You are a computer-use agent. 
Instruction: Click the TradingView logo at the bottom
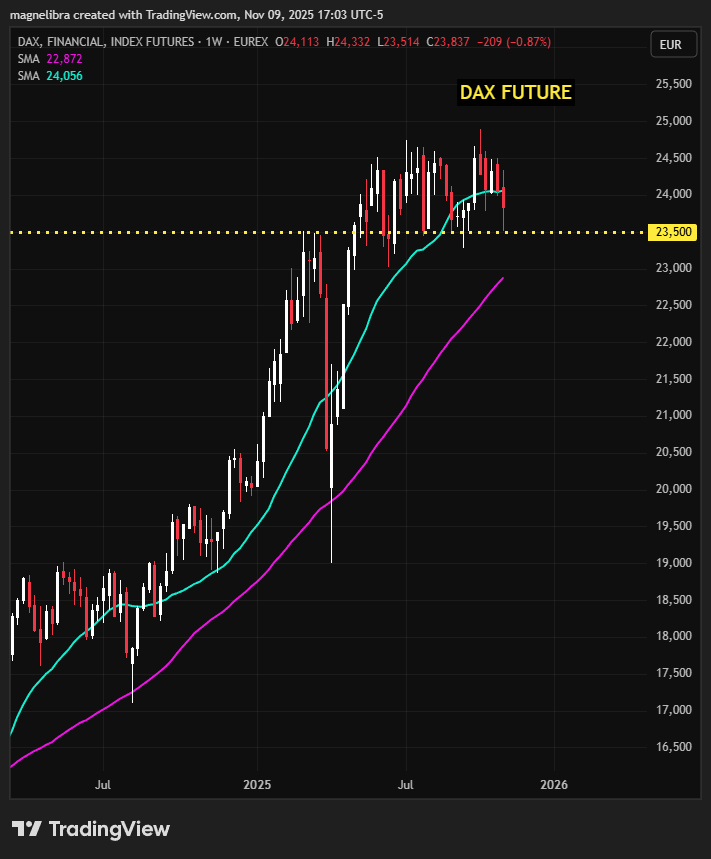coord(91,829)
